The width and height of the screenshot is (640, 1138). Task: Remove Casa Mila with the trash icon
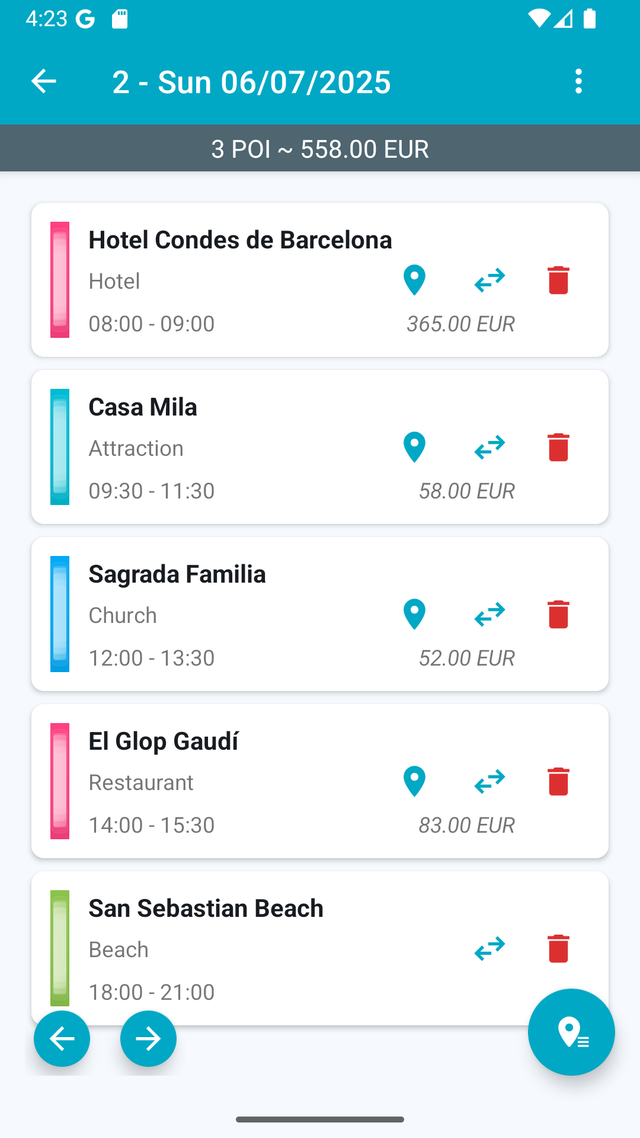558,447
